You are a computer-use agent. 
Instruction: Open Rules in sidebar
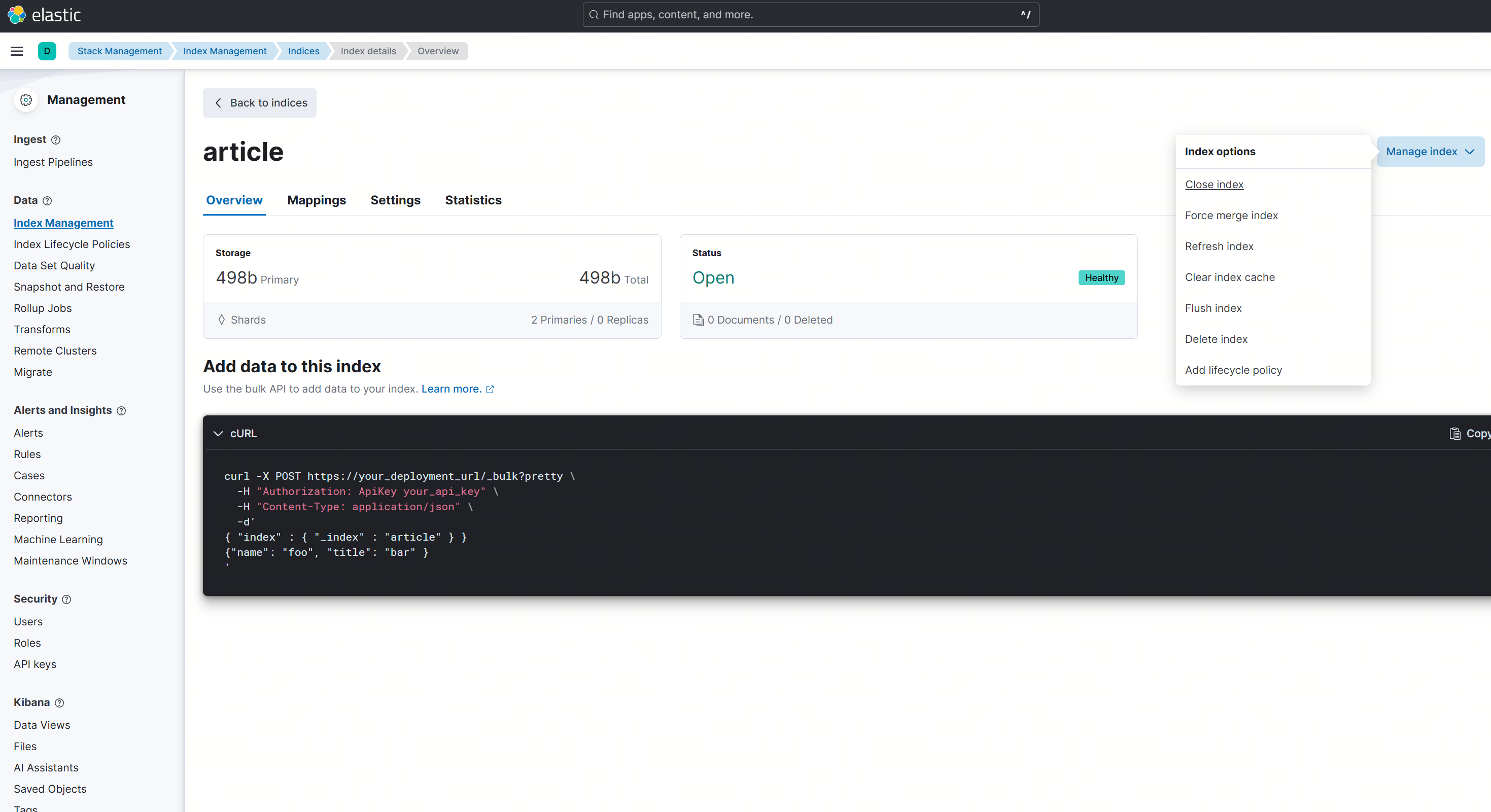point(27,455)
